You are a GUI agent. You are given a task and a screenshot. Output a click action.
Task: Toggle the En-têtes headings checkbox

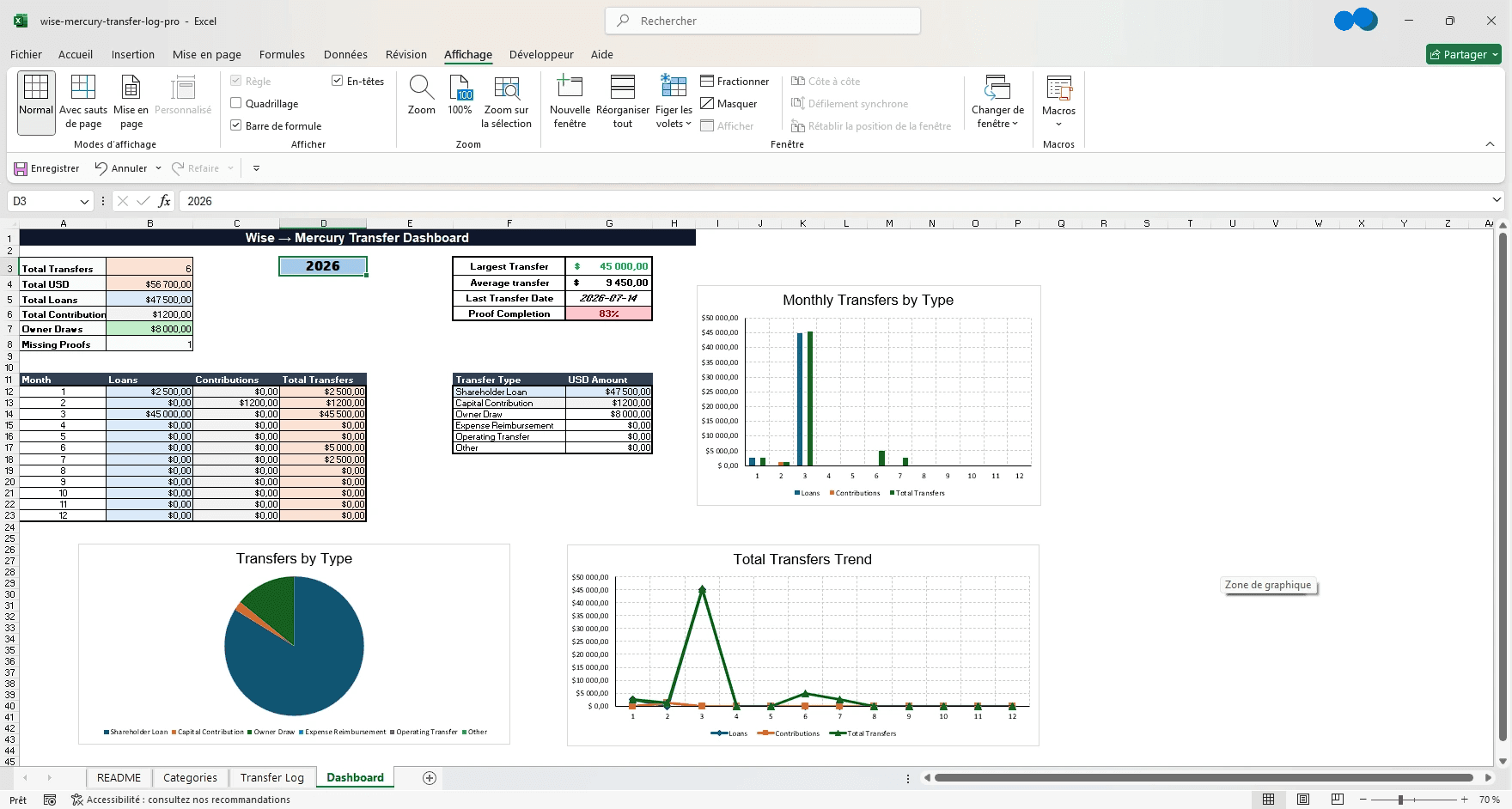point(338,81)
